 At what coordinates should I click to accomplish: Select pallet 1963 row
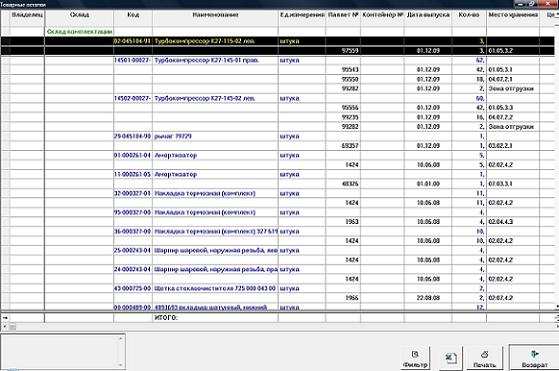[278, 222]
